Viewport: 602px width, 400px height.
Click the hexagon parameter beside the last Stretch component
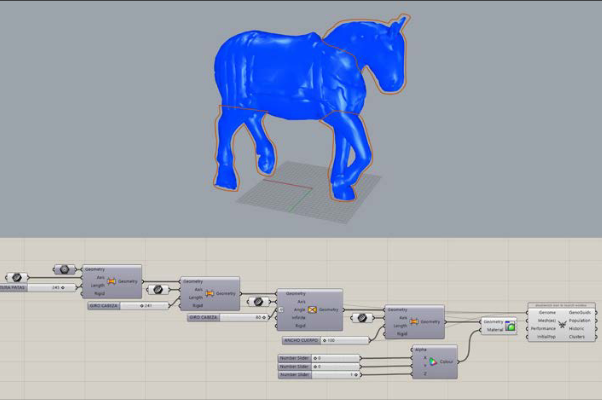point(362,318)
